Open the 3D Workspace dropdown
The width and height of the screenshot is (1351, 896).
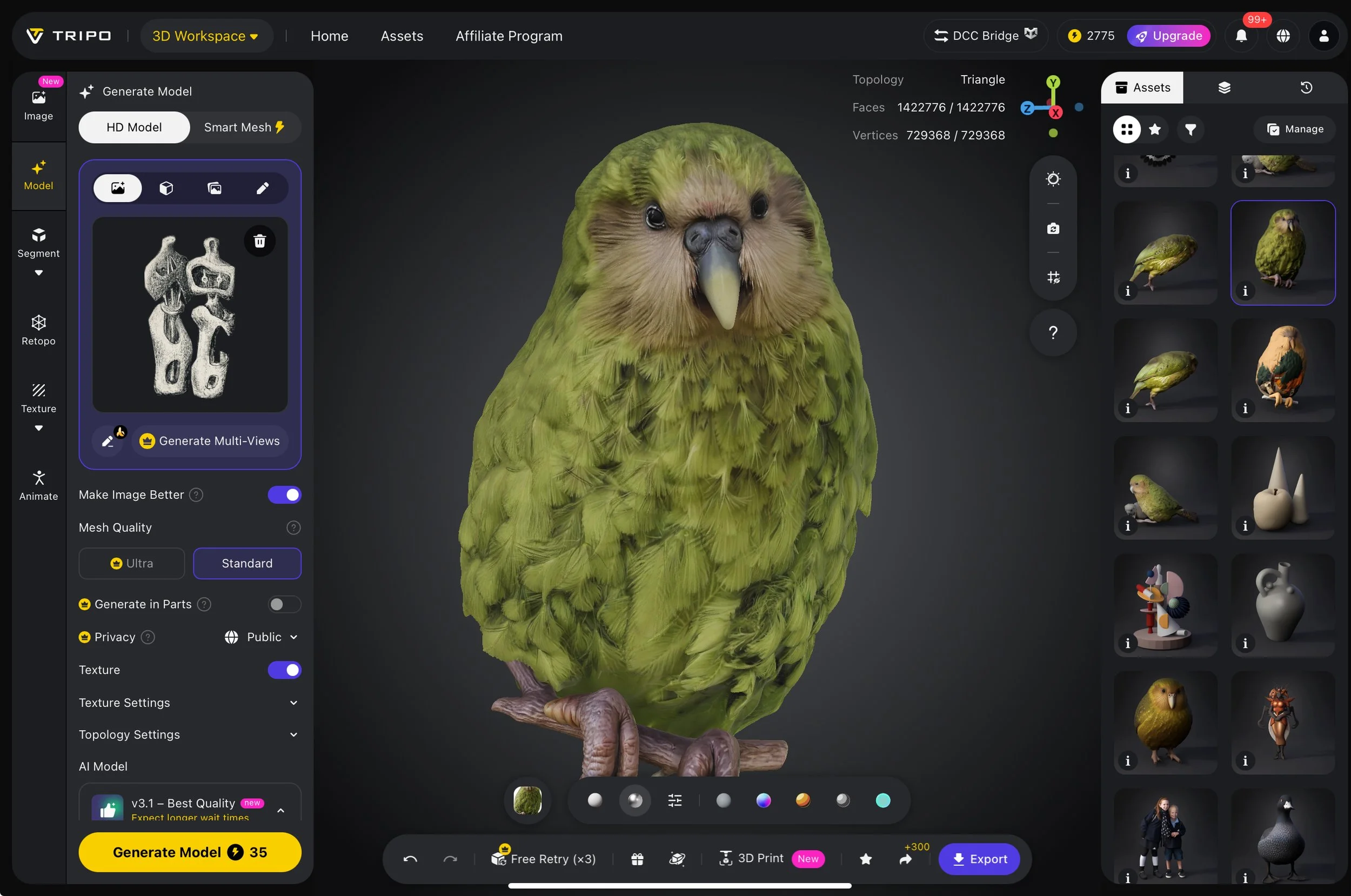pyautogui.click(x=206, y=36)
